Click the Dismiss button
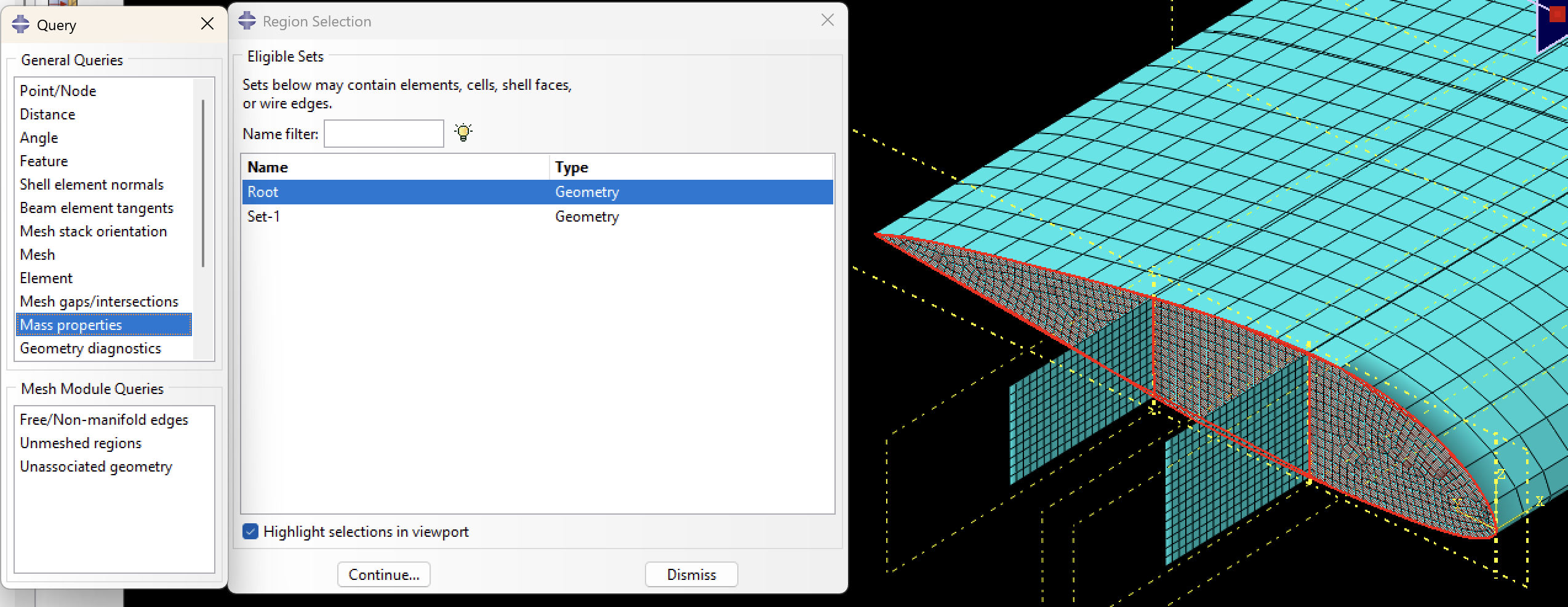Viewport: 1568px width, 607px height. point(692,574)
